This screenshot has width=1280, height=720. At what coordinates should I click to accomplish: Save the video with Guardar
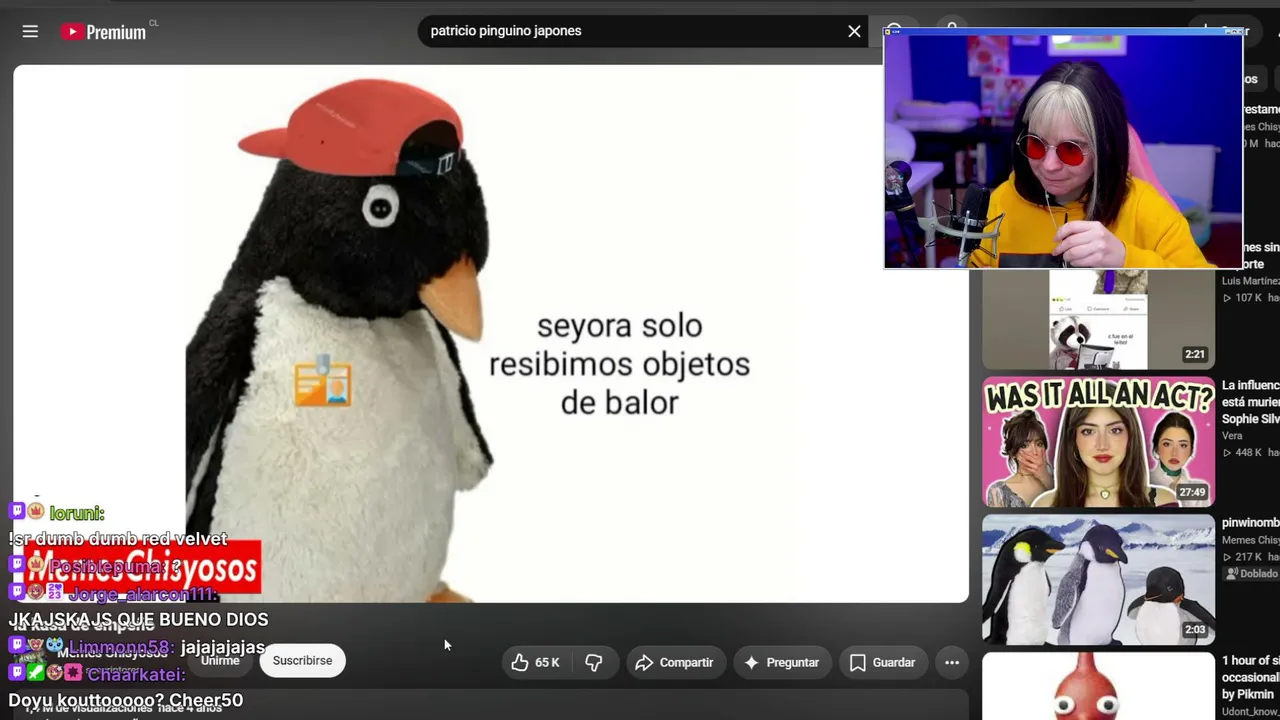[x=882, y=662]
